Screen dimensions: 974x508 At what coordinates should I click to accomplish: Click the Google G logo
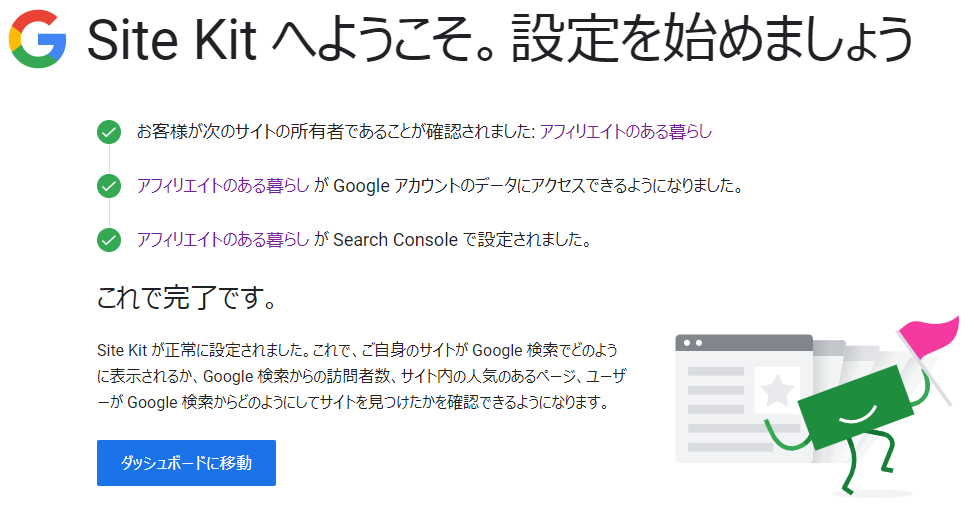(37, 39)
